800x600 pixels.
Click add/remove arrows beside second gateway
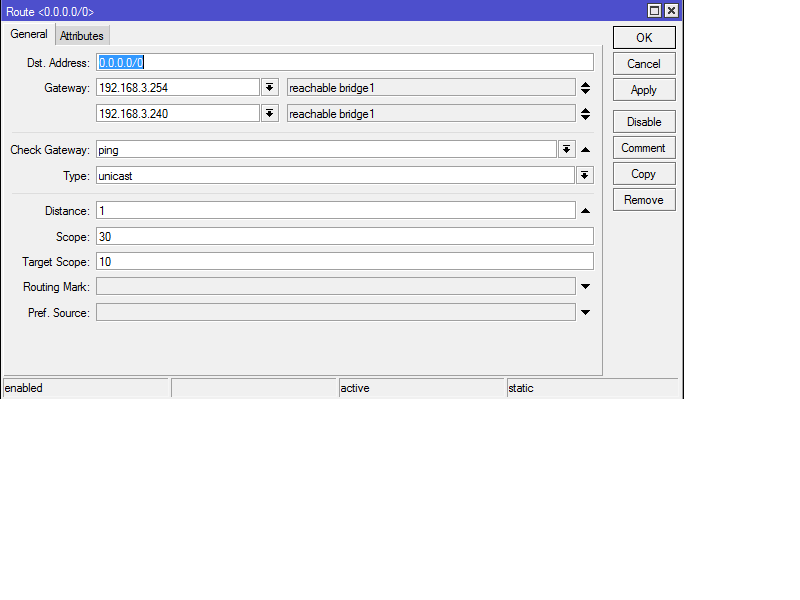click(585, 114)
